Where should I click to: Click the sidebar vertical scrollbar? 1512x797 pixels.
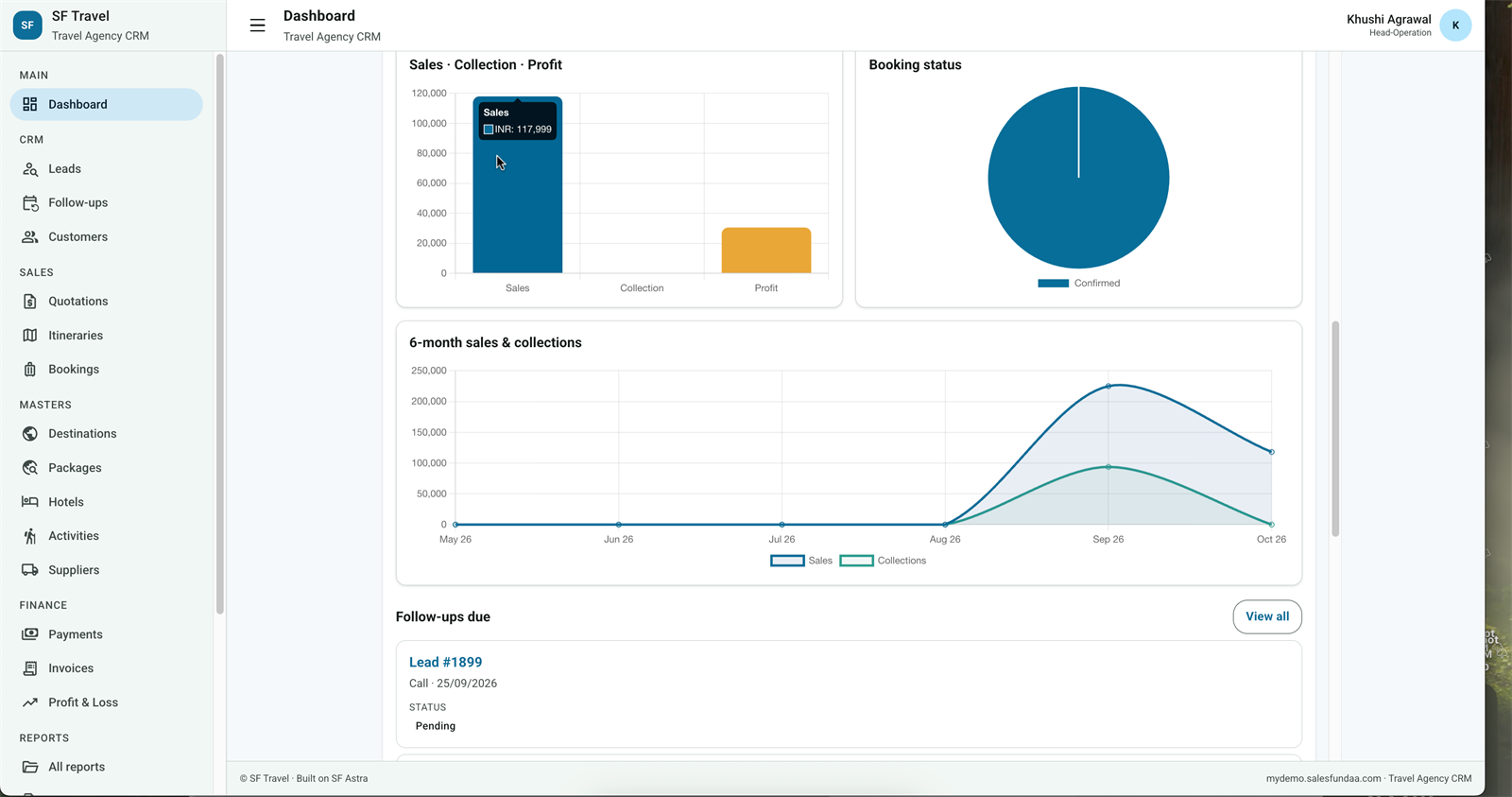coord(219,334)
